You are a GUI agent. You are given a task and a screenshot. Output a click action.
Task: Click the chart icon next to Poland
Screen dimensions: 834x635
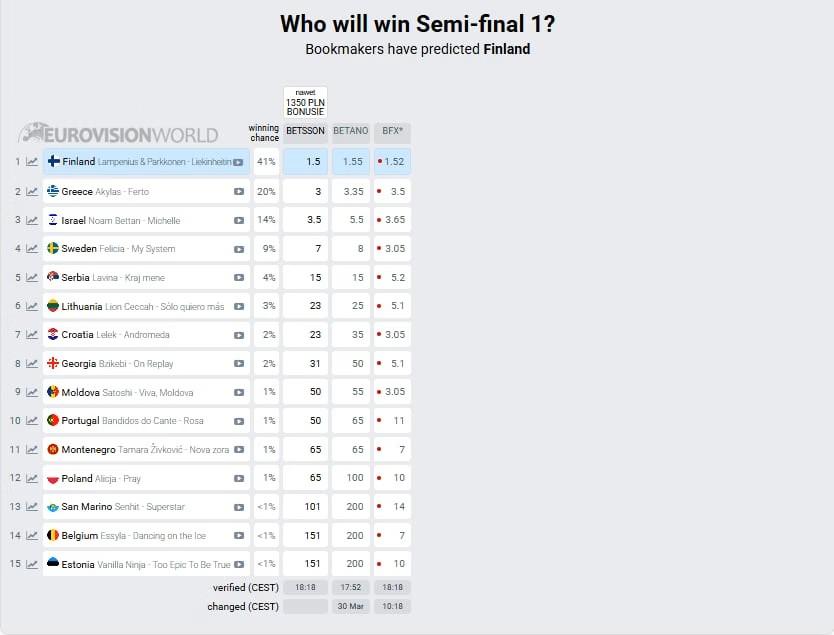33,478
